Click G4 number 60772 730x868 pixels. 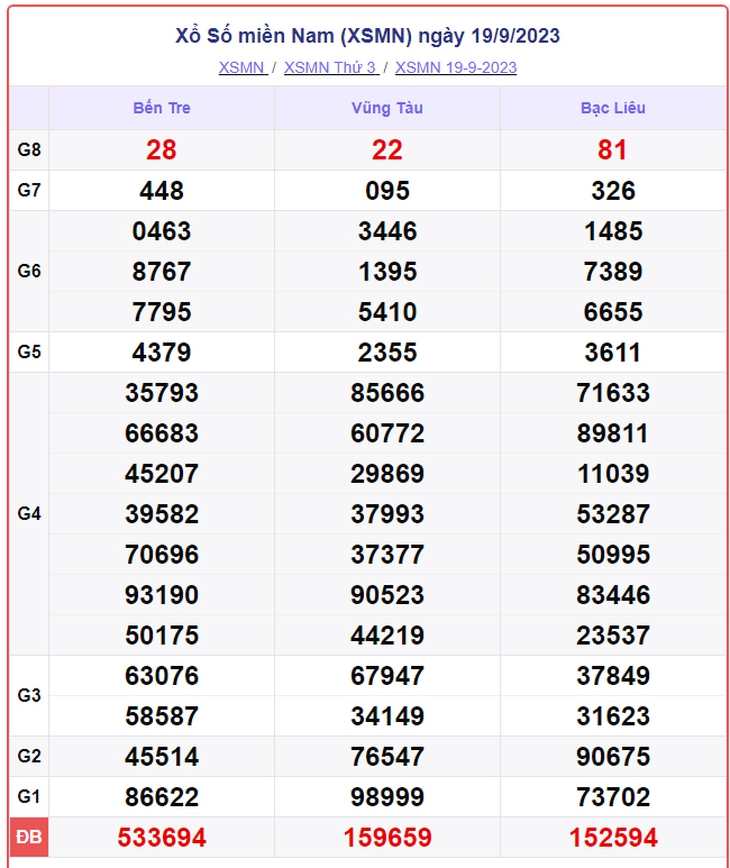click(x=387, y=433)
